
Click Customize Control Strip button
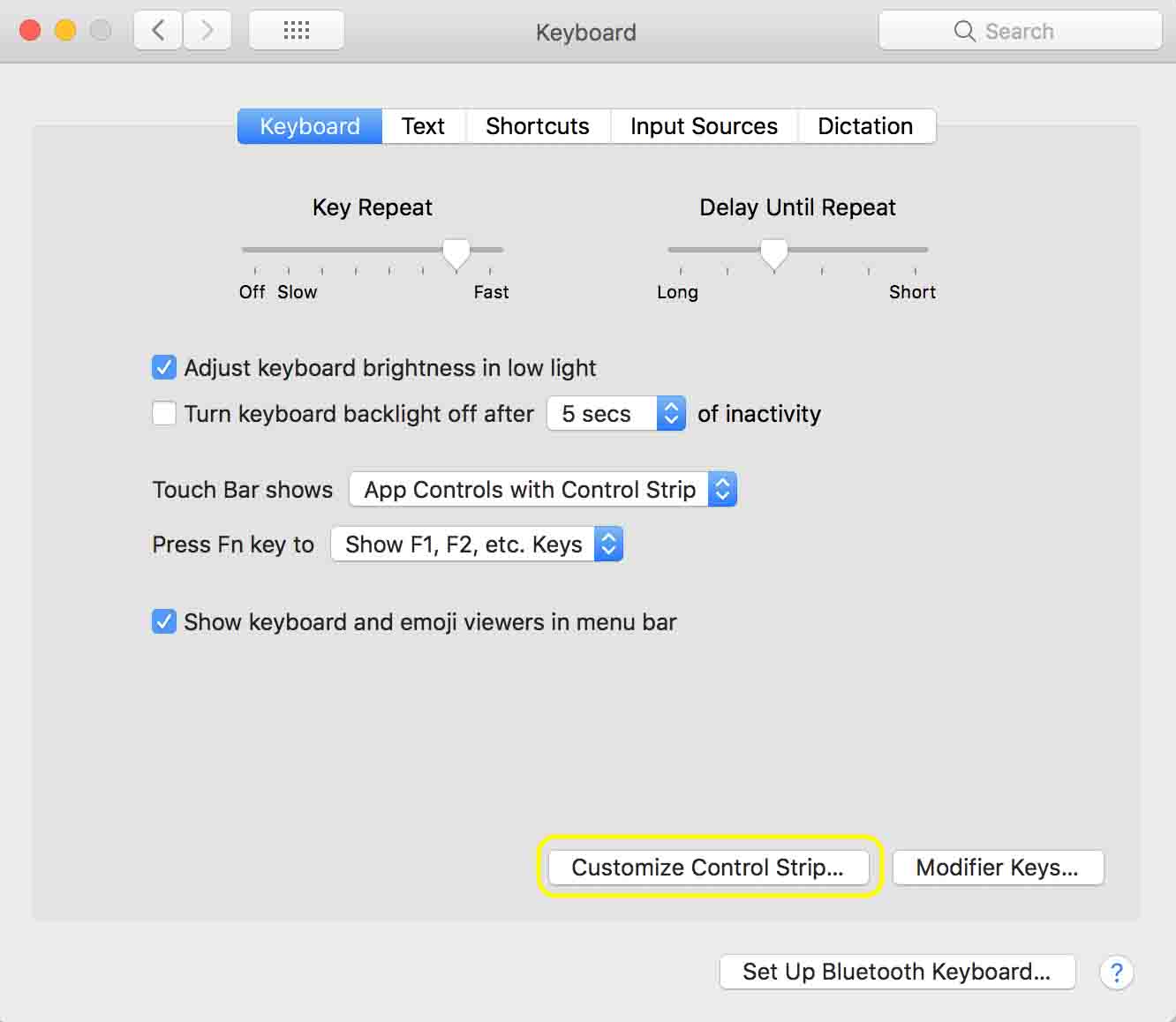click(708, 868)
